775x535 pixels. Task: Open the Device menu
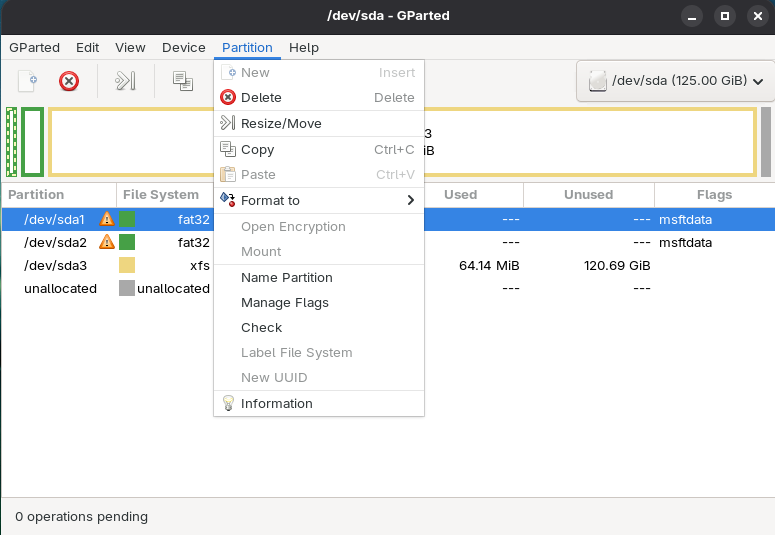pos(183,47)
